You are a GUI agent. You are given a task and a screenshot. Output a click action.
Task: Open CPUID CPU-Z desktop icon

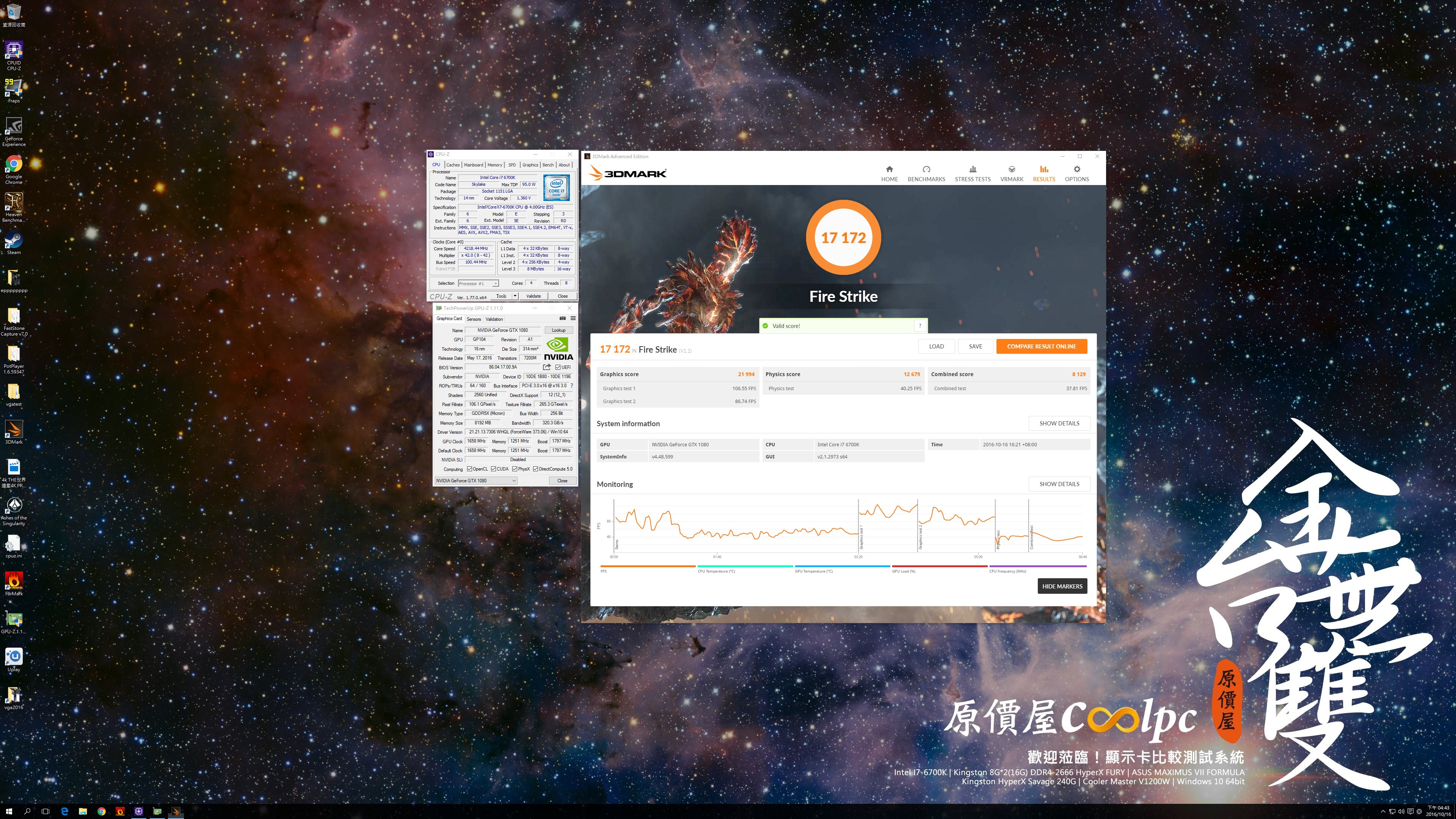point(14,55)
